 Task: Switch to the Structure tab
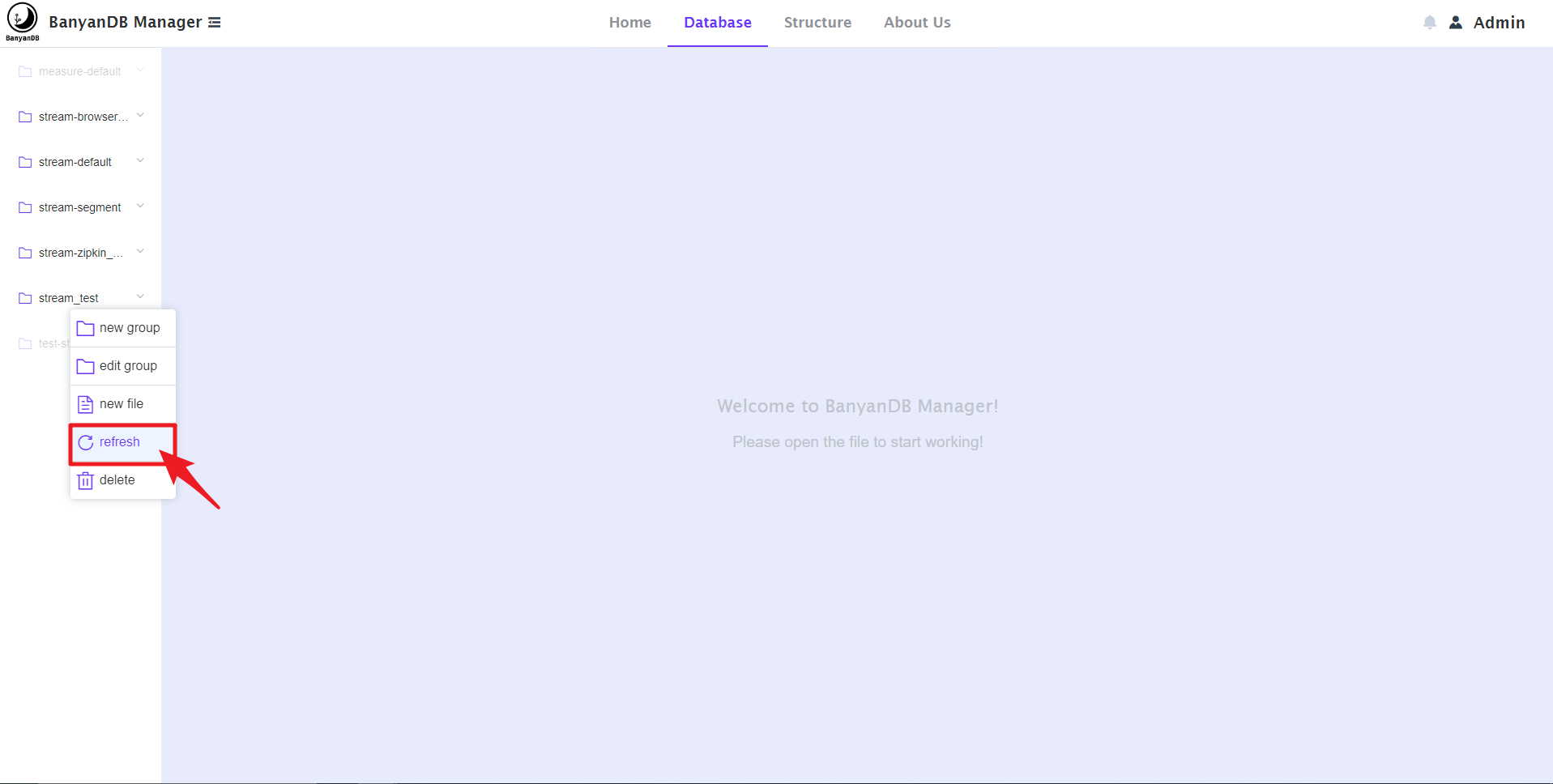(x=817, y=23)
